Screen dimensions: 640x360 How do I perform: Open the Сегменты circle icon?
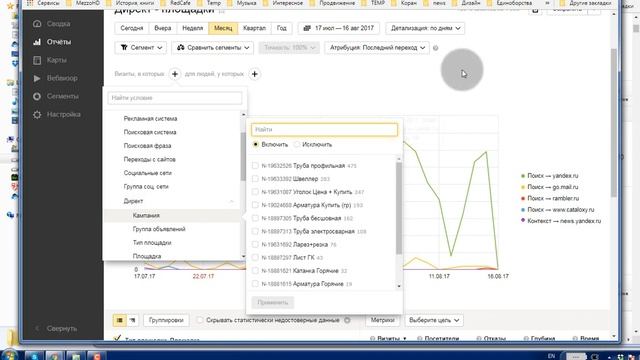(37, 96)
